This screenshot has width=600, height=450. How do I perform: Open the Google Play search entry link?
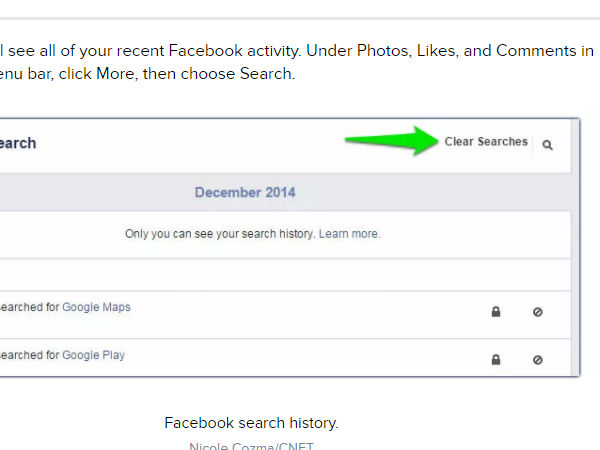point(93,355)
